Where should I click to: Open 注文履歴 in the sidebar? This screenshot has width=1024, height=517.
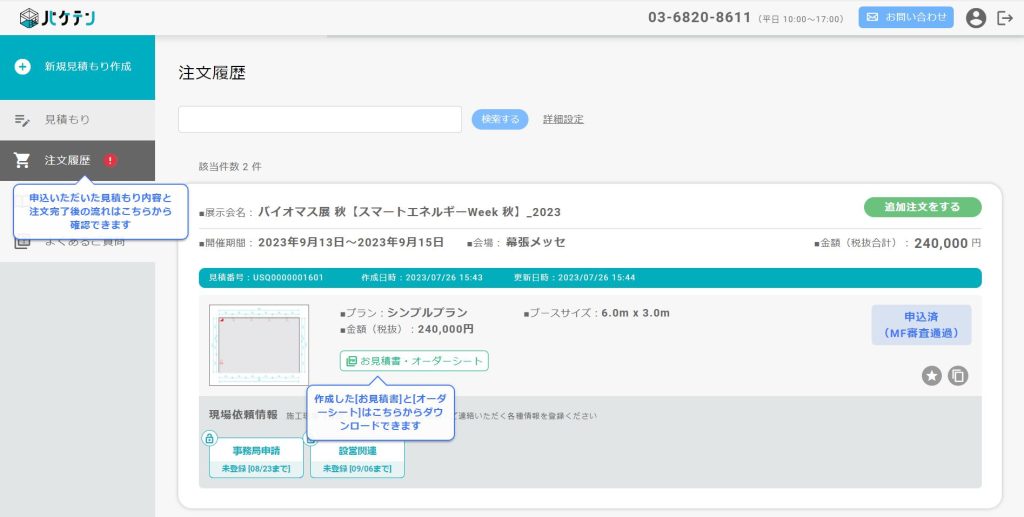[x=77, y=161]
